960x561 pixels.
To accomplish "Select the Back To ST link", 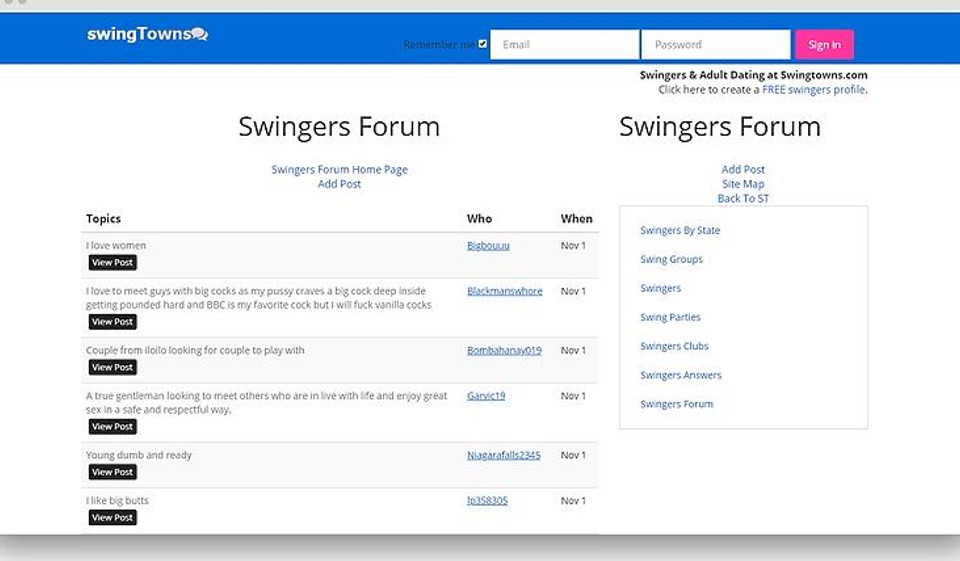I will point(743,198).
